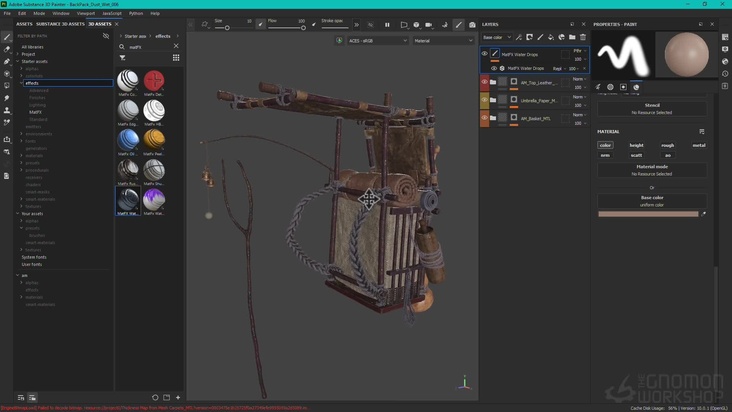Viewport: 732px width, 412px height.
Task: Open the camera settings icon in viewport toolbar
Action: pyautogui.click(x=429, y=25)
